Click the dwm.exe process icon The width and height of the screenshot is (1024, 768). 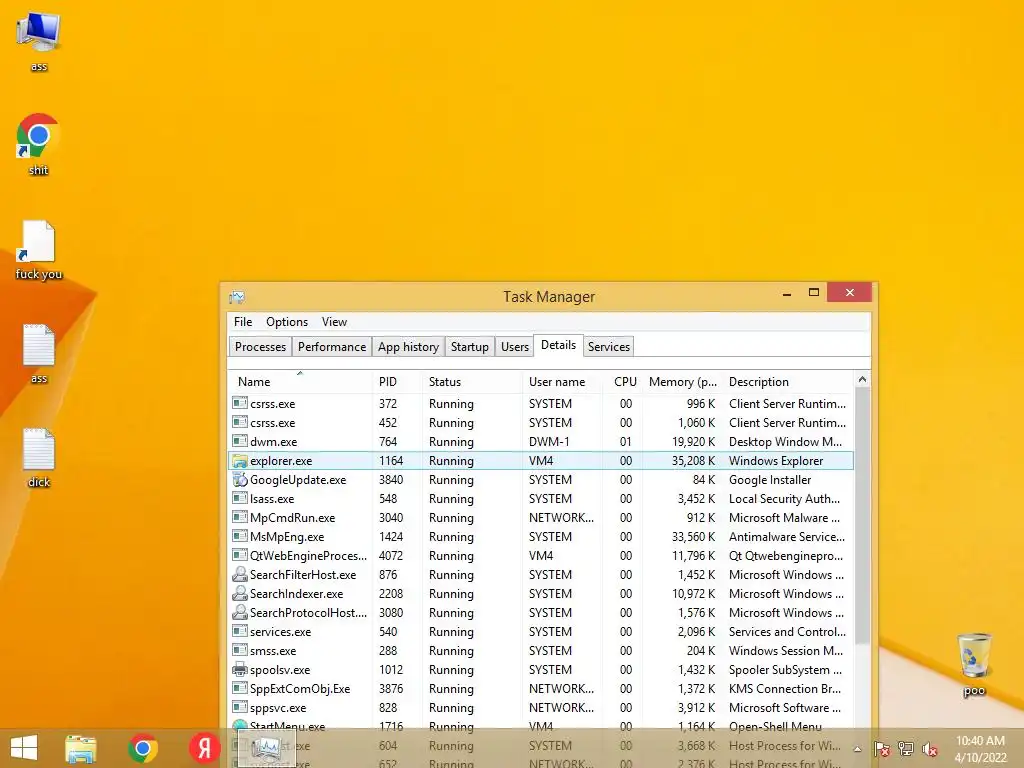pos(240,441)
